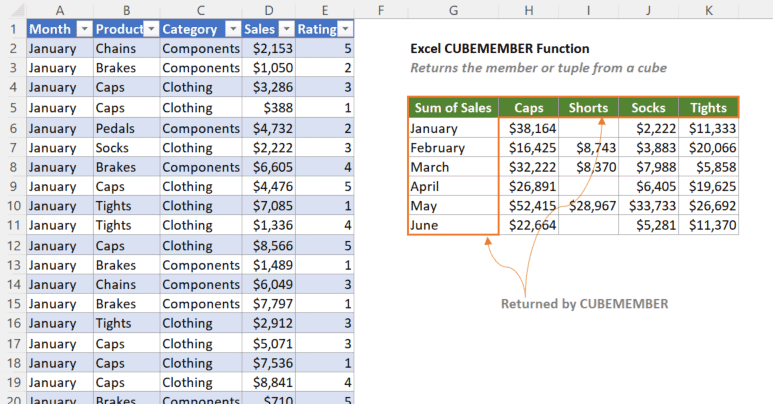The image size is (773, 404).
Task: Select the Excel CUBEMEMBER Function title cell
Action: pos(500,48)
